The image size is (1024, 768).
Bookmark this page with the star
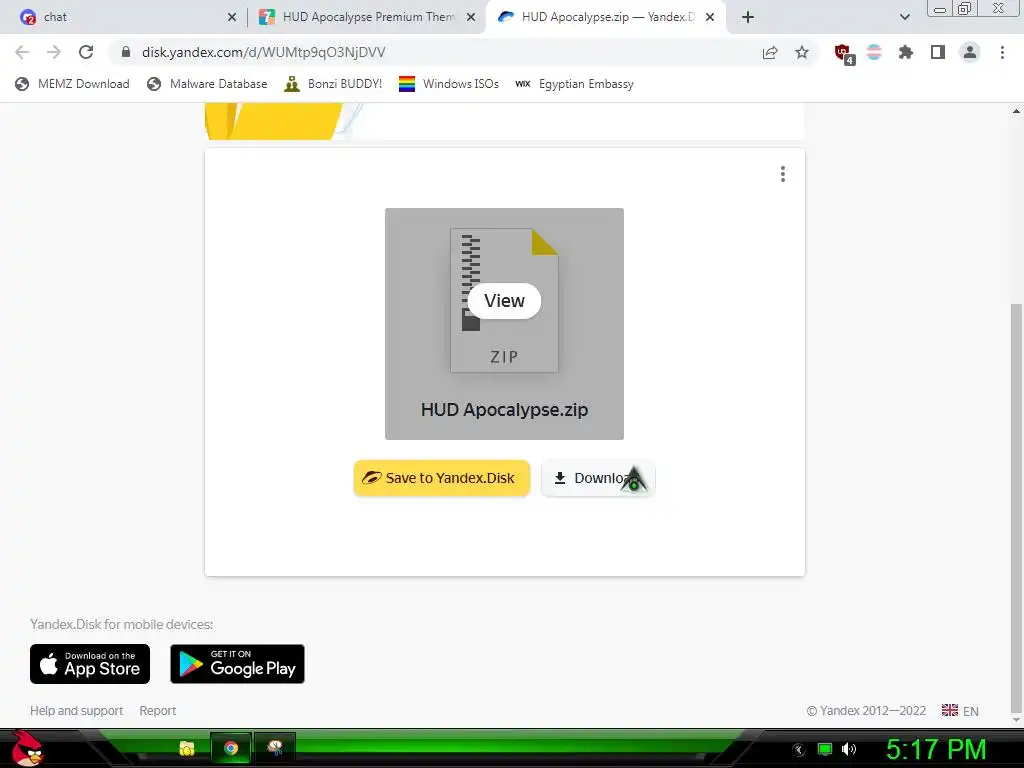pos(802,52)
